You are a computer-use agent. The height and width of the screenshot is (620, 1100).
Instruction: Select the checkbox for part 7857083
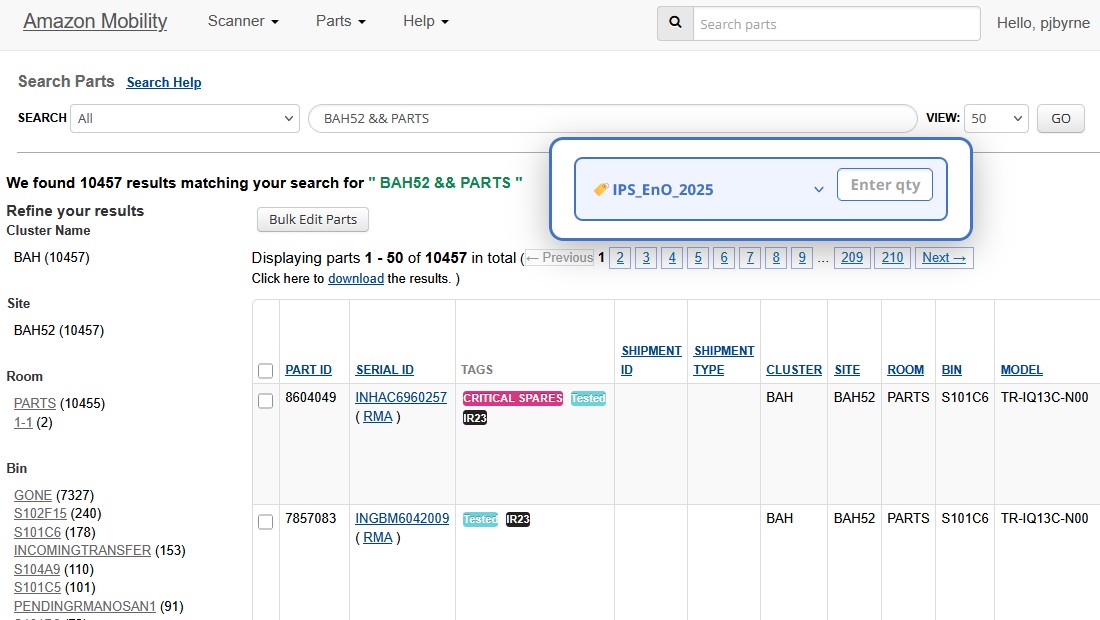265,521
